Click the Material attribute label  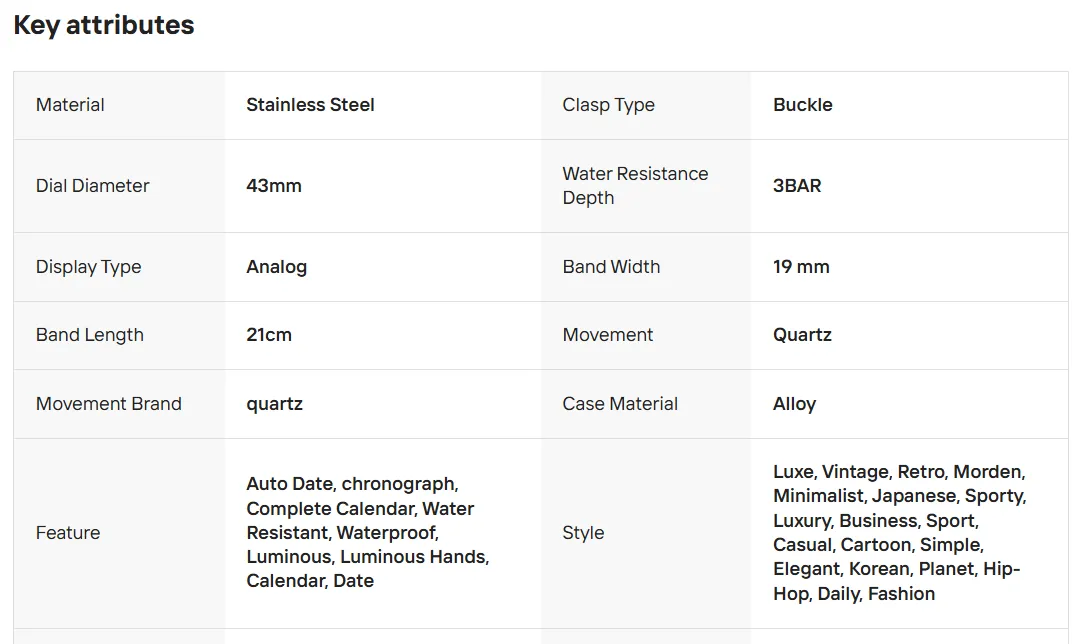pyautogui.click(x=70, y=105)
